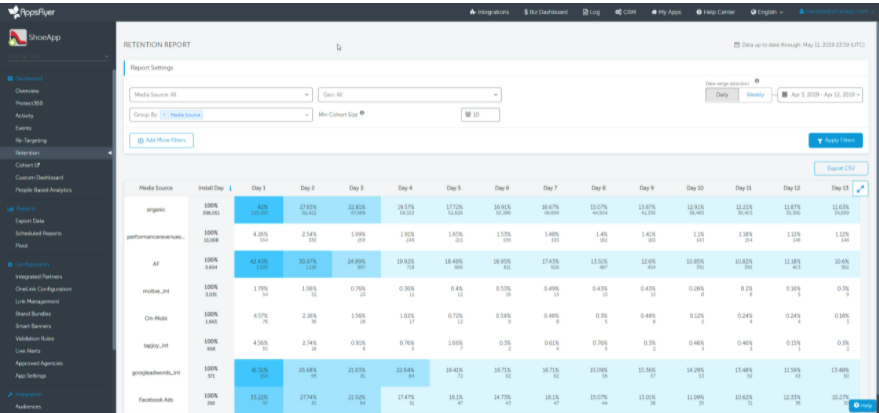Click the calendar icon in date range picker

coord(784,95)
